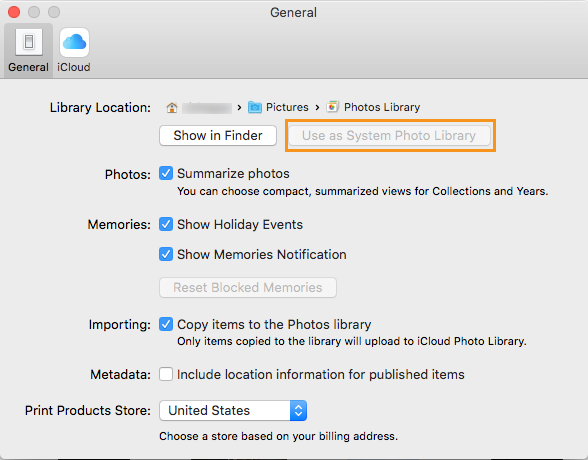588x460 pixels.
Task: Click the Pictures folder icon in path
Action: tap(255, 108)
